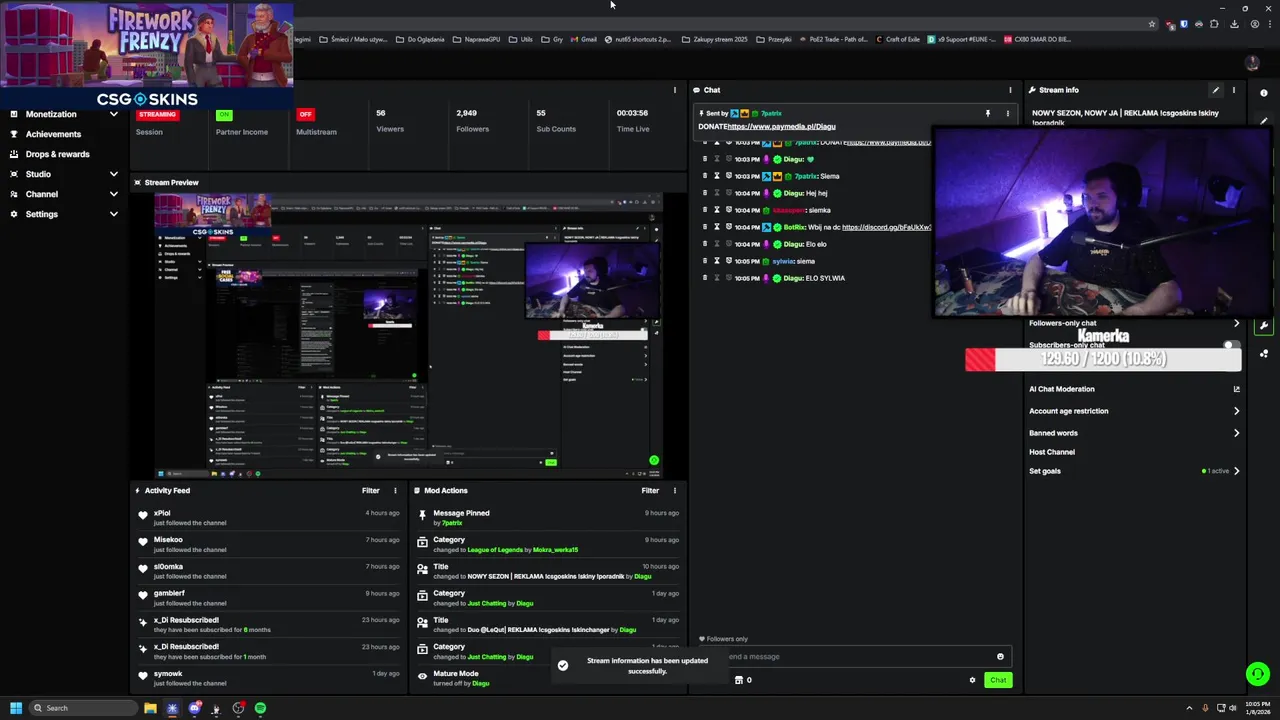Viewport: 1280px width, 720px height.
Task: Click username 7patrix in Message Pinned entry
Action: point(452,523)
